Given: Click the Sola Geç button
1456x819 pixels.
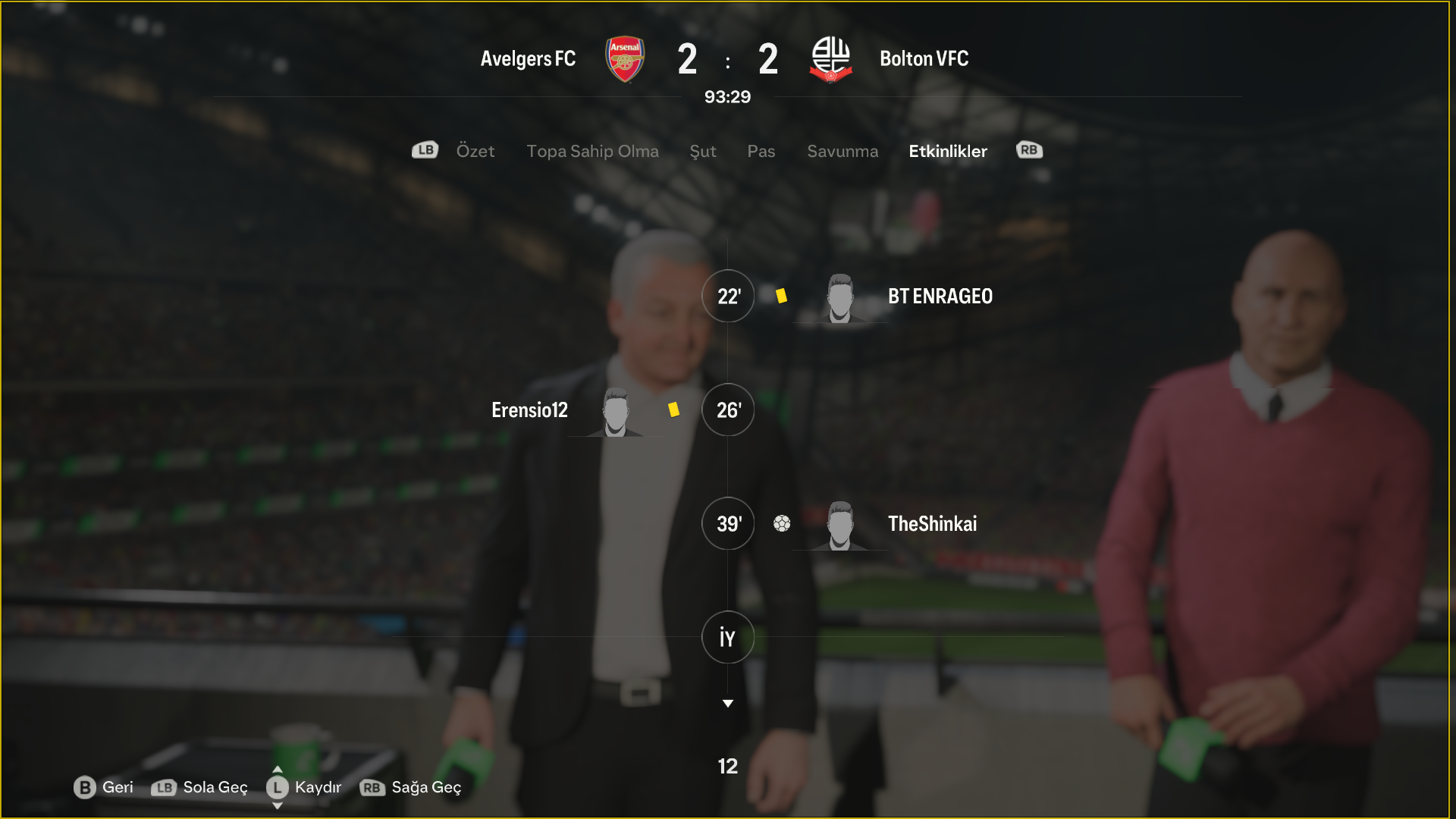Looking at the screenshot, I should pos(199,787).
